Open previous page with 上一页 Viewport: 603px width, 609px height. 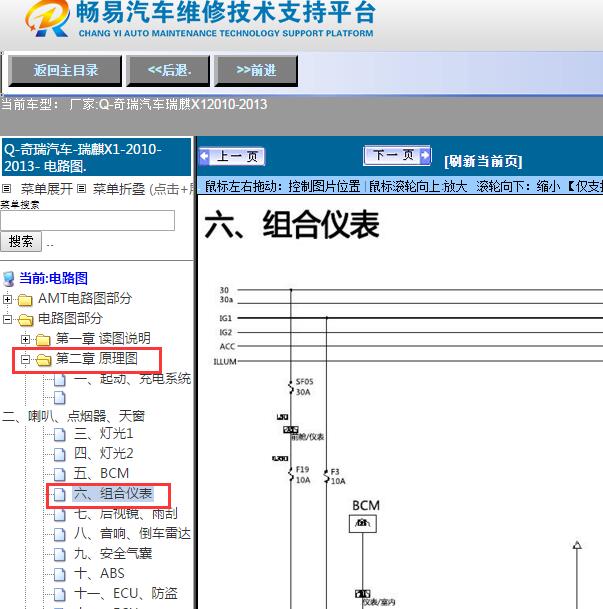pos(232,157)
